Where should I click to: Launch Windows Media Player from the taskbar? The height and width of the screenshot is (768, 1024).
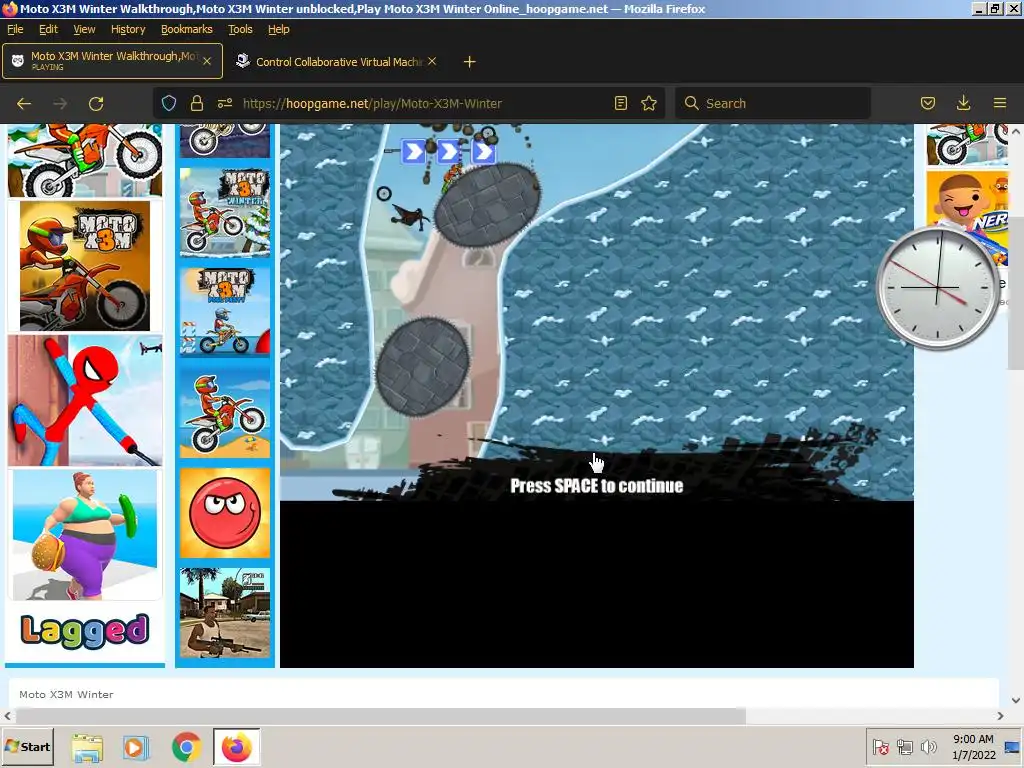136,748
